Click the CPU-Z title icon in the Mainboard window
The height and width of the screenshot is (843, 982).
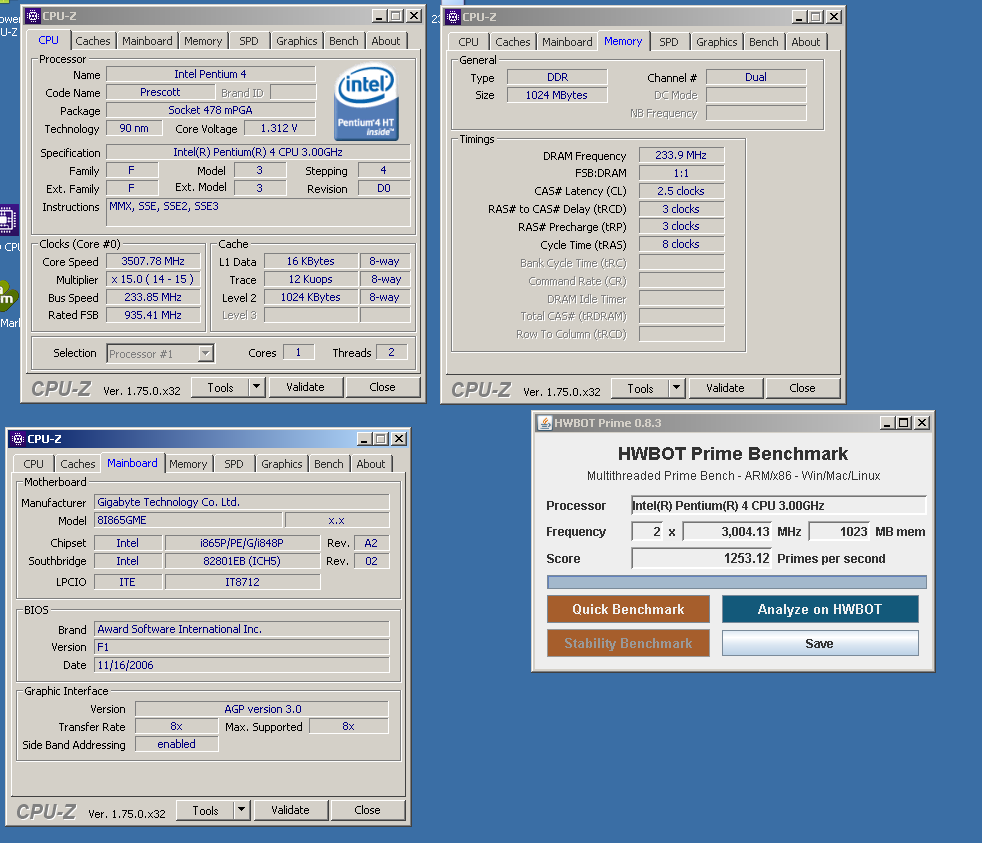[x=18, y=438]
